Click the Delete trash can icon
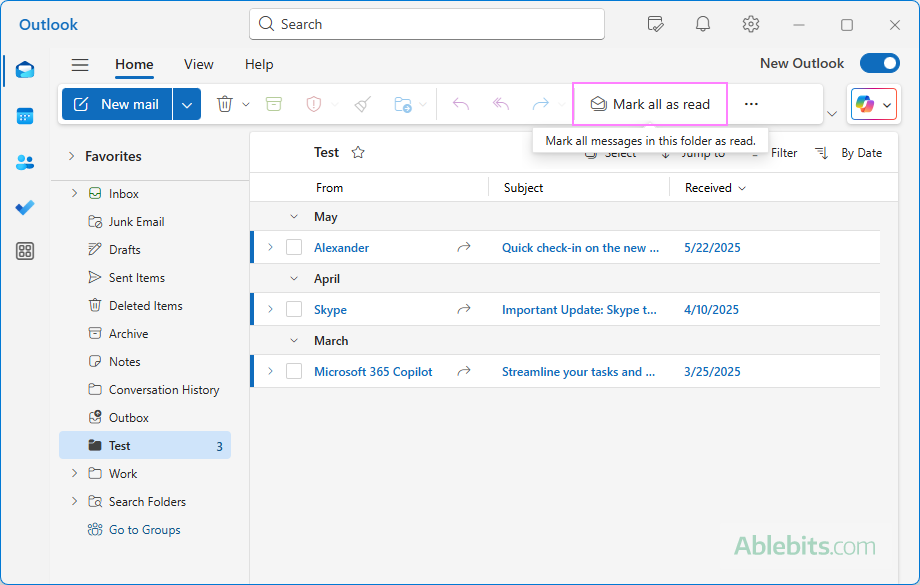The width and height of the screenshot is (920, 585). [x=225, y=104]
